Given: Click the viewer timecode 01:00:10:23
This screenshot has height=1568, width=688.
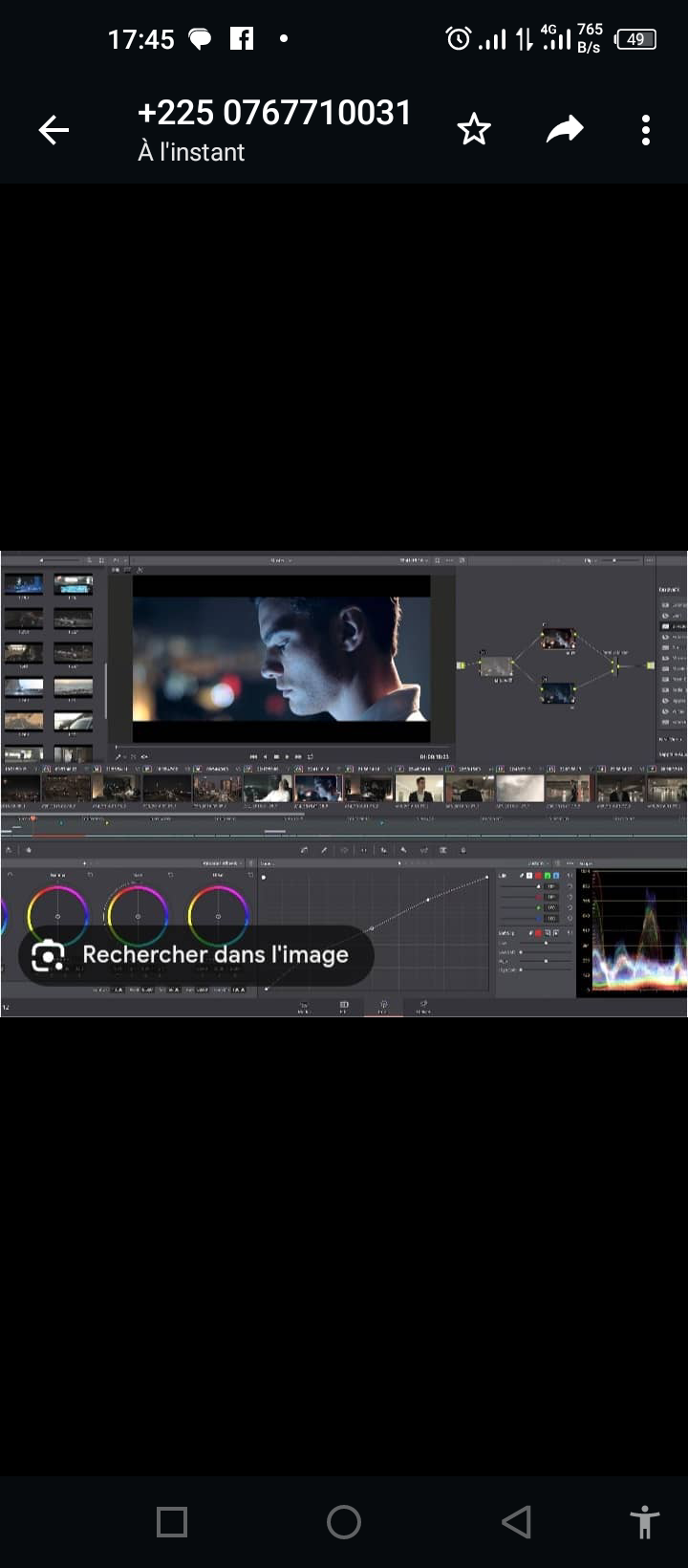Looking at the screenshot, I should pos(434,756).
